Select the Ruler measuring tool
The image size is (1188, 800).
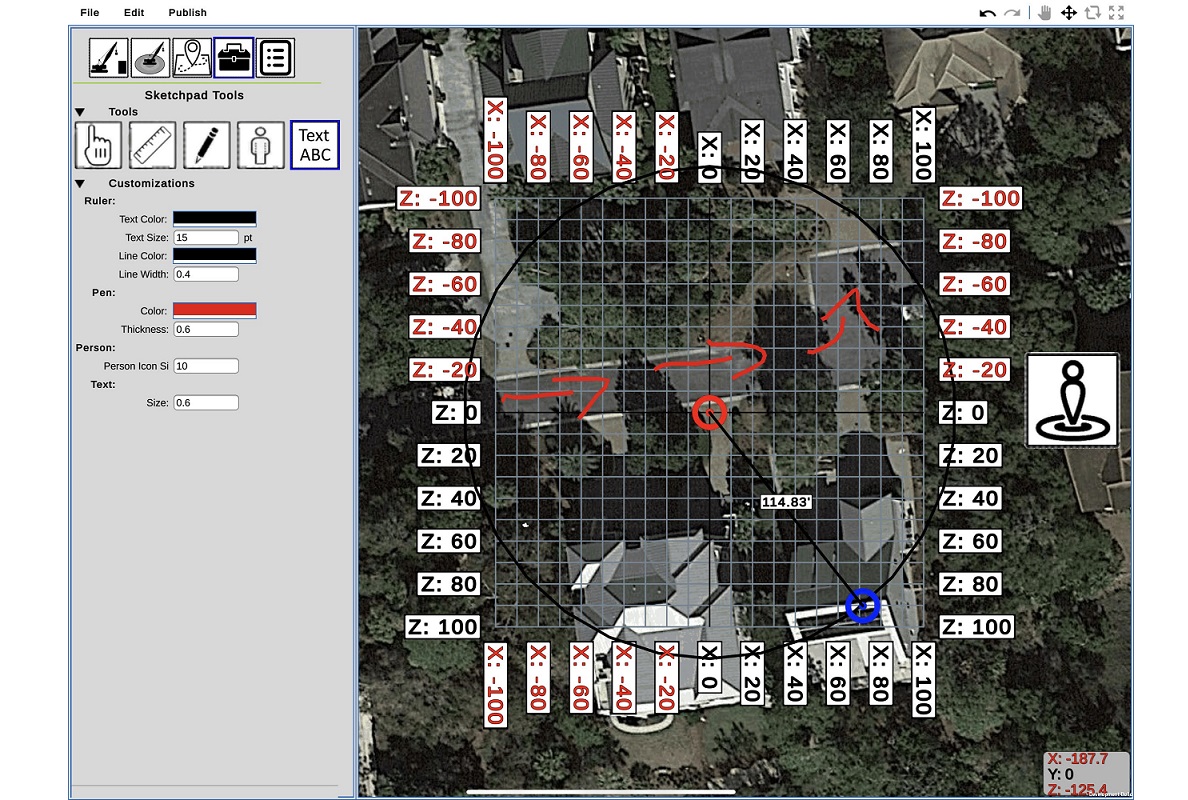pos(152,145)
